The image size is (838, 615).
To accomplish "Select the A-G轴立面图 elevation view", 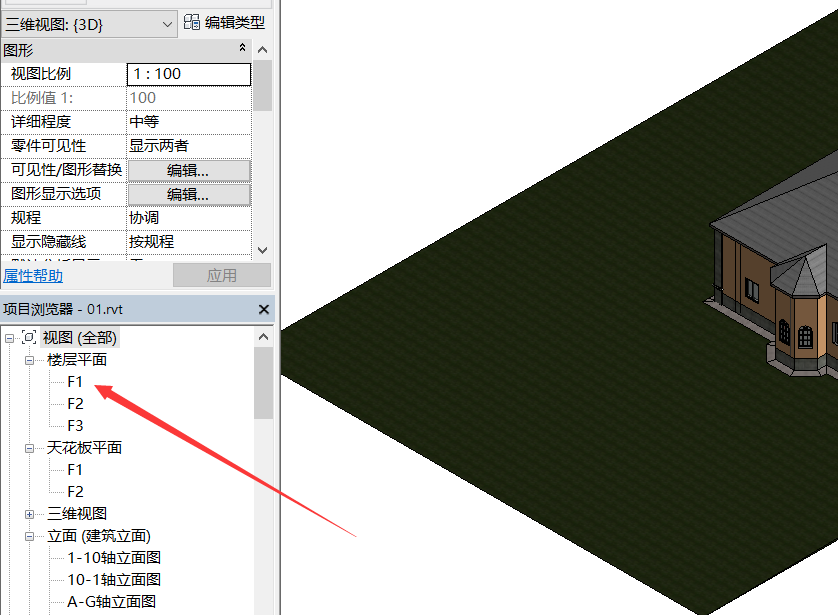I will (111, 602).
